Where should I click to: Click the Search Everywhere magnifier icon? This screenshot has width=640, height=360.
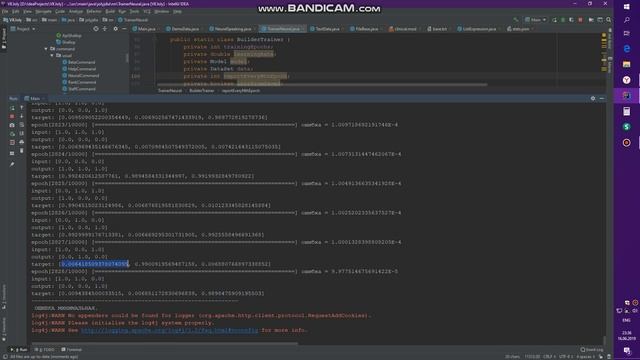click(x=609, y=20)
